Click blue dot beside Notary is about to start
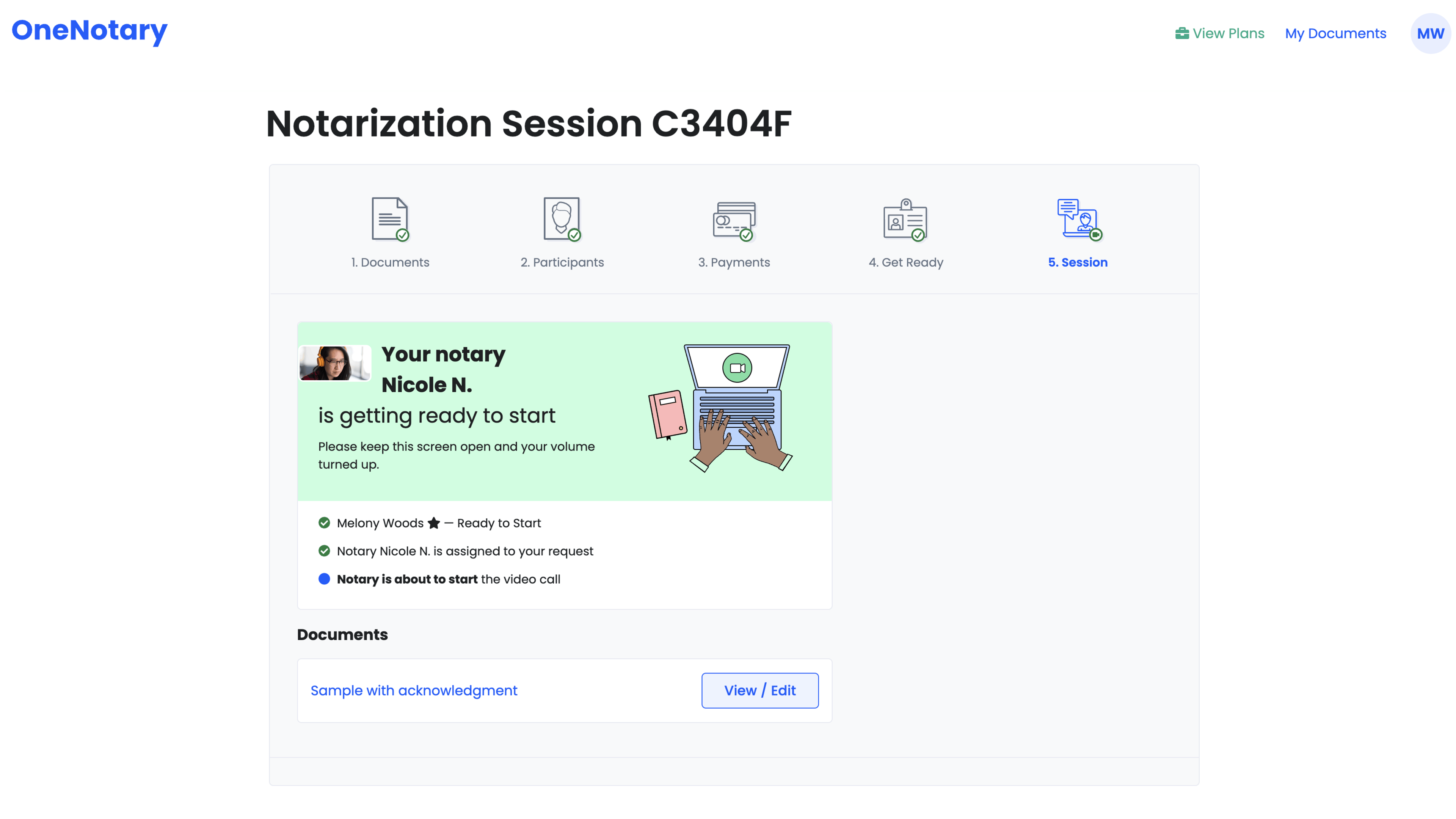This screenshot has height=819, width=1456. [324, 579]
